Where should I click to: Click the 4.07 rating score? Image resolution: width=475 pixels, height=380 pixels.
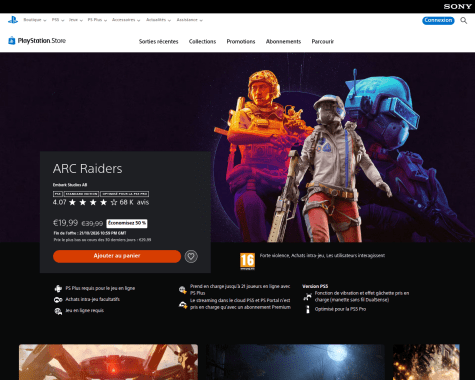pyautogui.click(x=60, y=202)
